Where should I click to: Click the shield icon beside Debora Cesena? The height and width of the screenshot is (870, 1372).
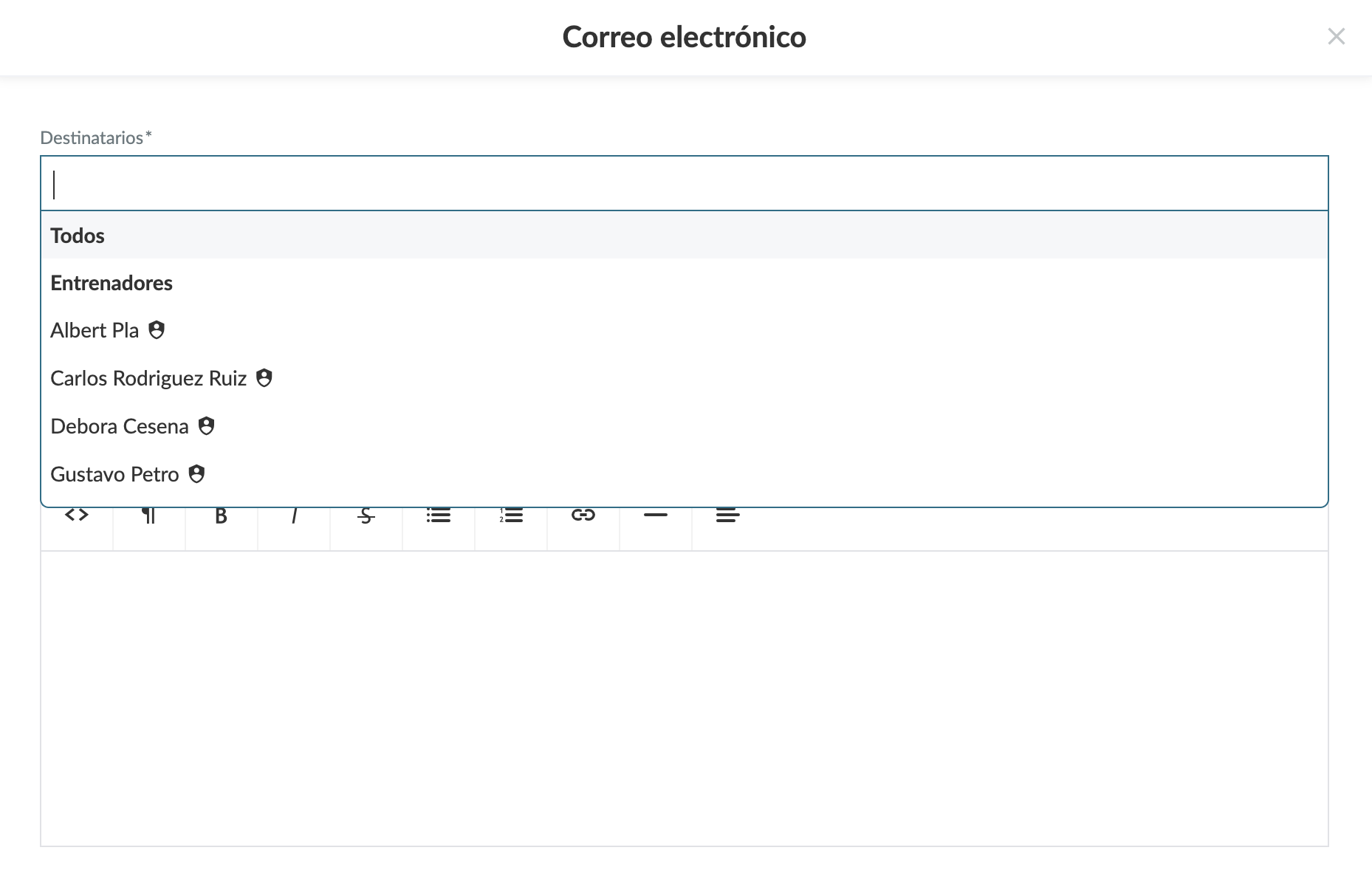coord(206,426)
